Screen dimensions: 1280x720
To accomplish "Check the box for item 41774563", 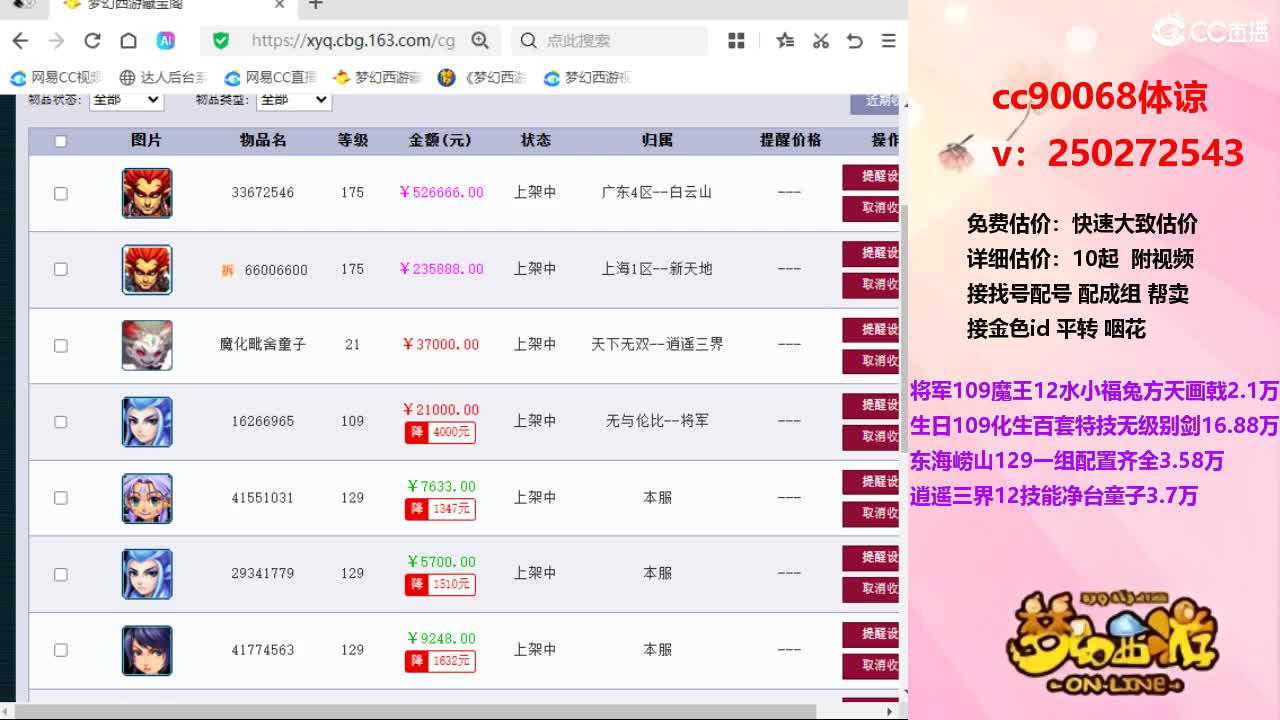I will (60, 650).
